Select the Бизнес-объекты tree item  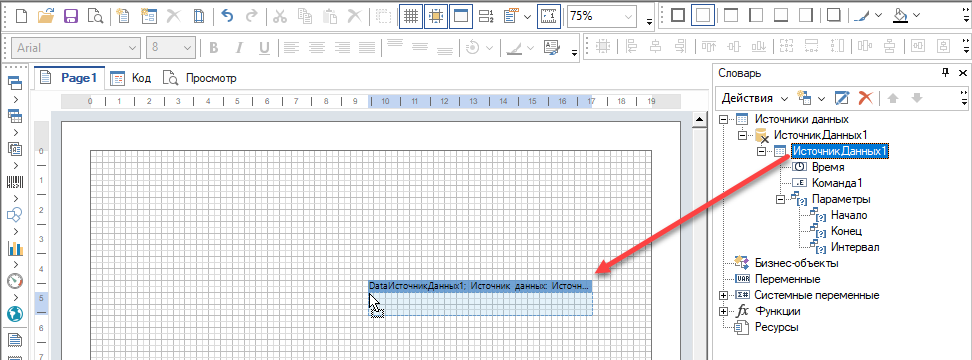tap(797, 263)
